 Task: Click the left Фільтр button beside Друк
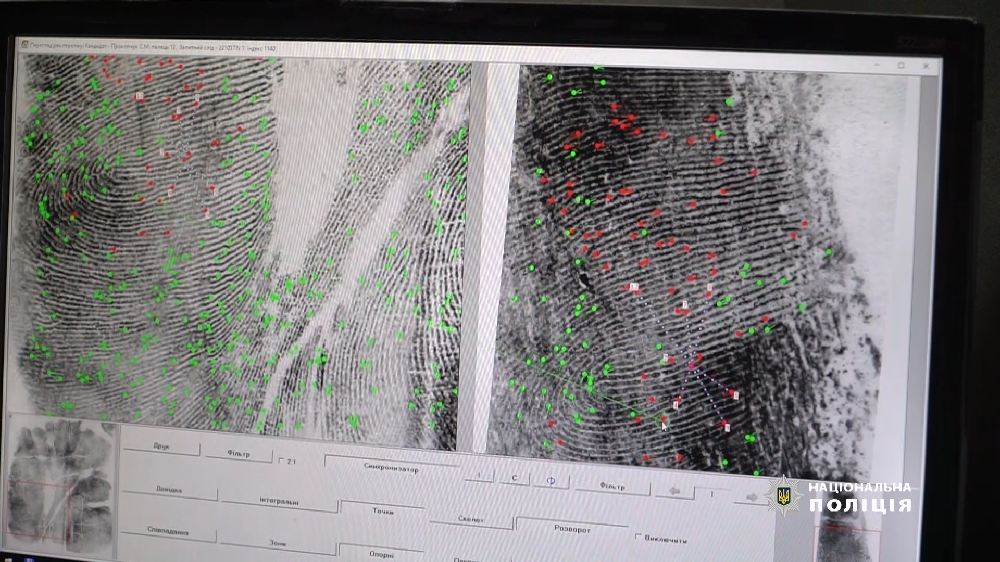(239, 454)
